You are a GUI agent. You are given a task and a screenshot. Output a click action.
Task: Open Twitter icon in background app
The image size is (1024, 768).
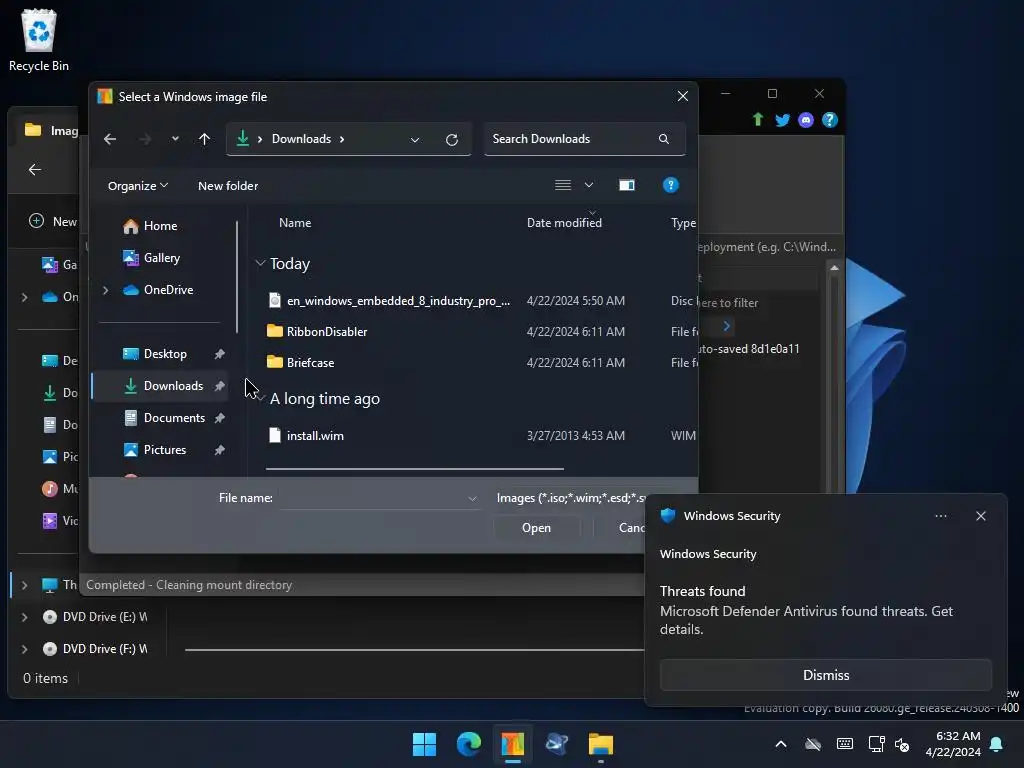coord(782,120)
